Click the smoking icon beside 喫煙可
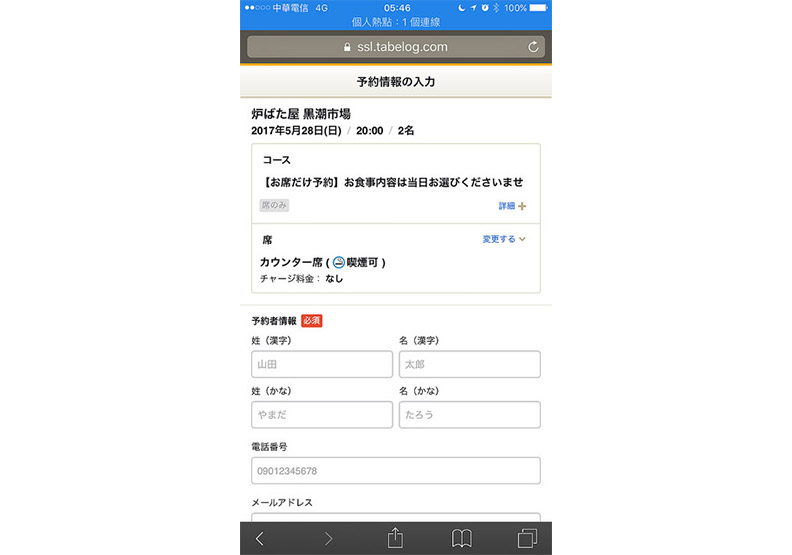The height and width of the screenshot is (555, 792). [x=338, y=262]
